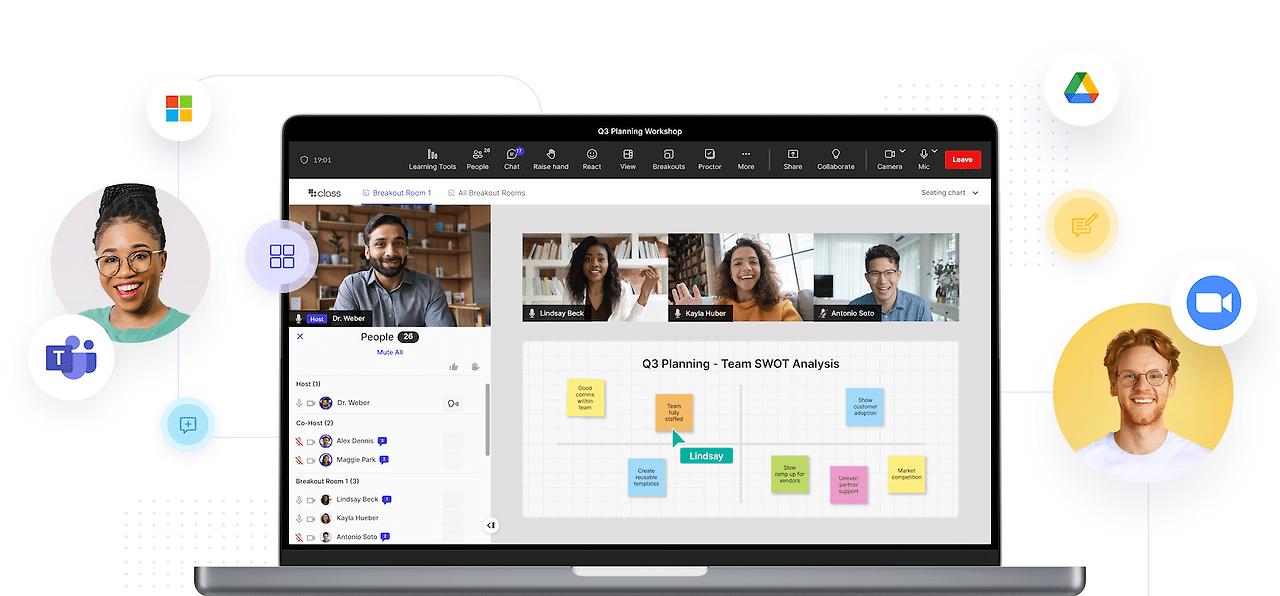Click the Leave button
This screenshot has width=1280, height=596.
pos(962,159)
